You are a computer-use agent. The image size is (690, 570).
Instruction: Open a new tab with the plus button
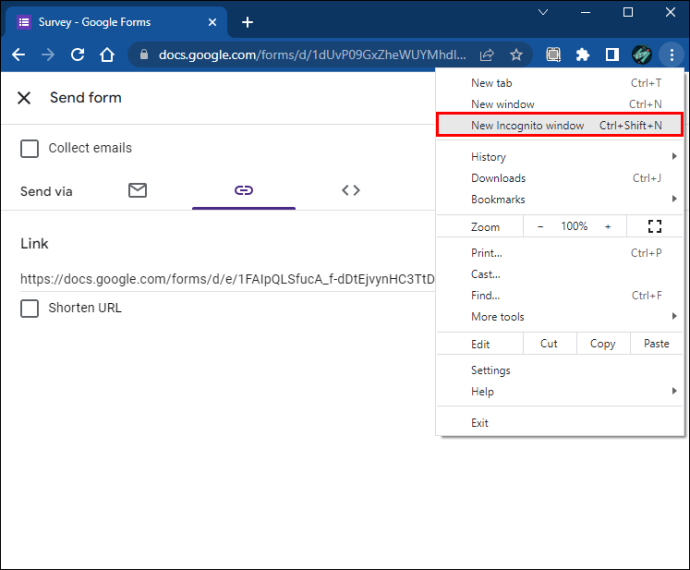[x=247, y=22]
